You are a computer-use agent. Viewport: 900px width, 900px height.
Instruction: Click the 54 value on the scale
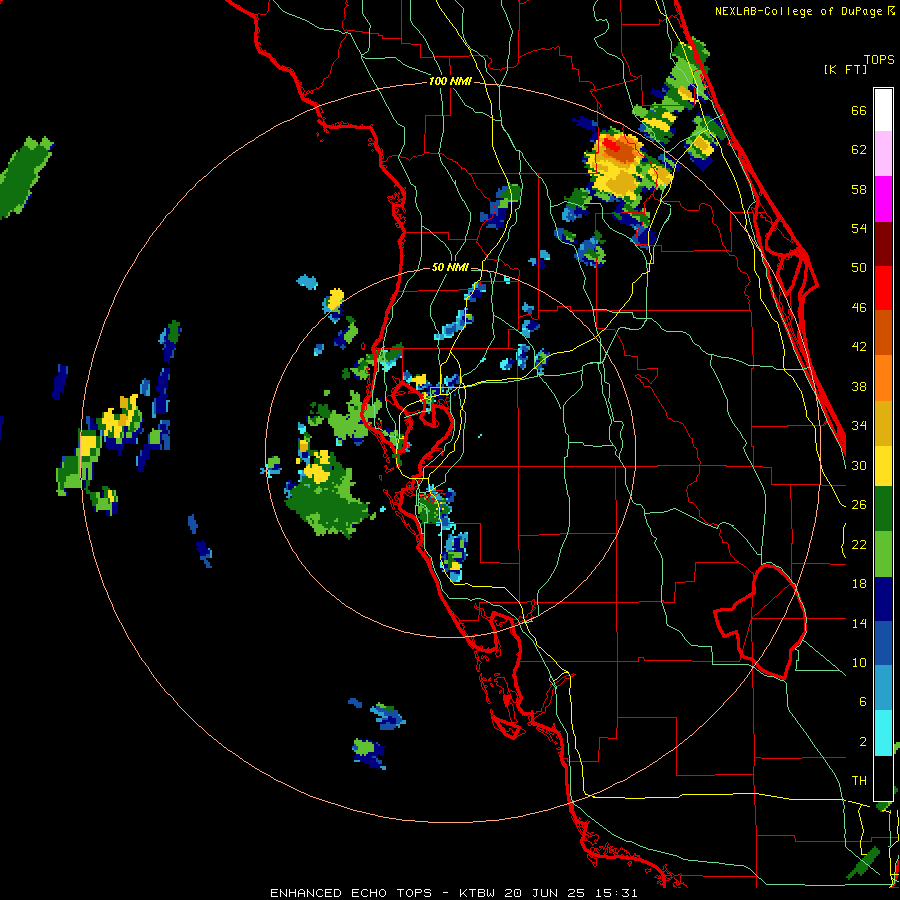coord(859,229)
